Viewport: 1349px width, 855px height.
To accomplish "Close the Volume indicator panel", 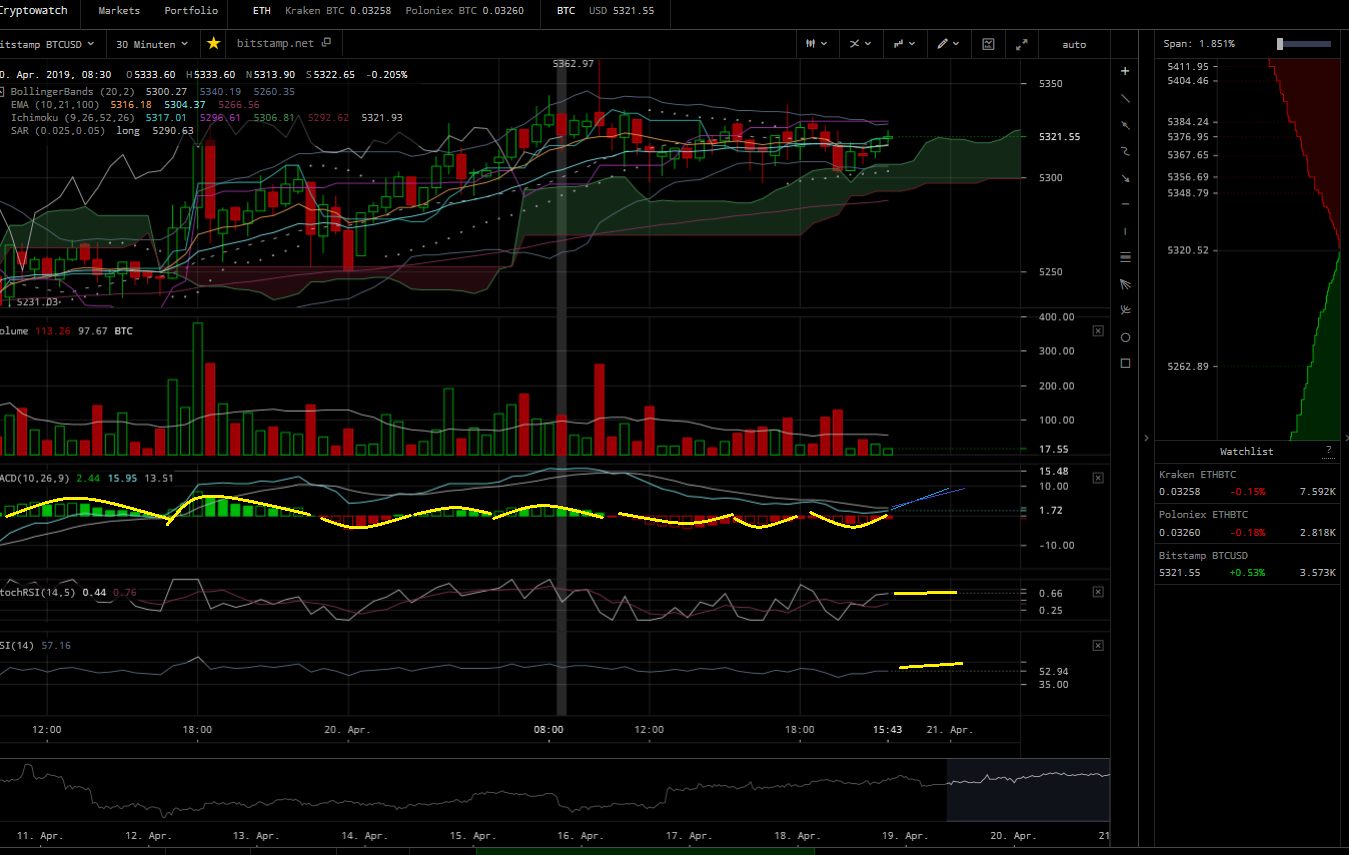I will pos(1098,330).
